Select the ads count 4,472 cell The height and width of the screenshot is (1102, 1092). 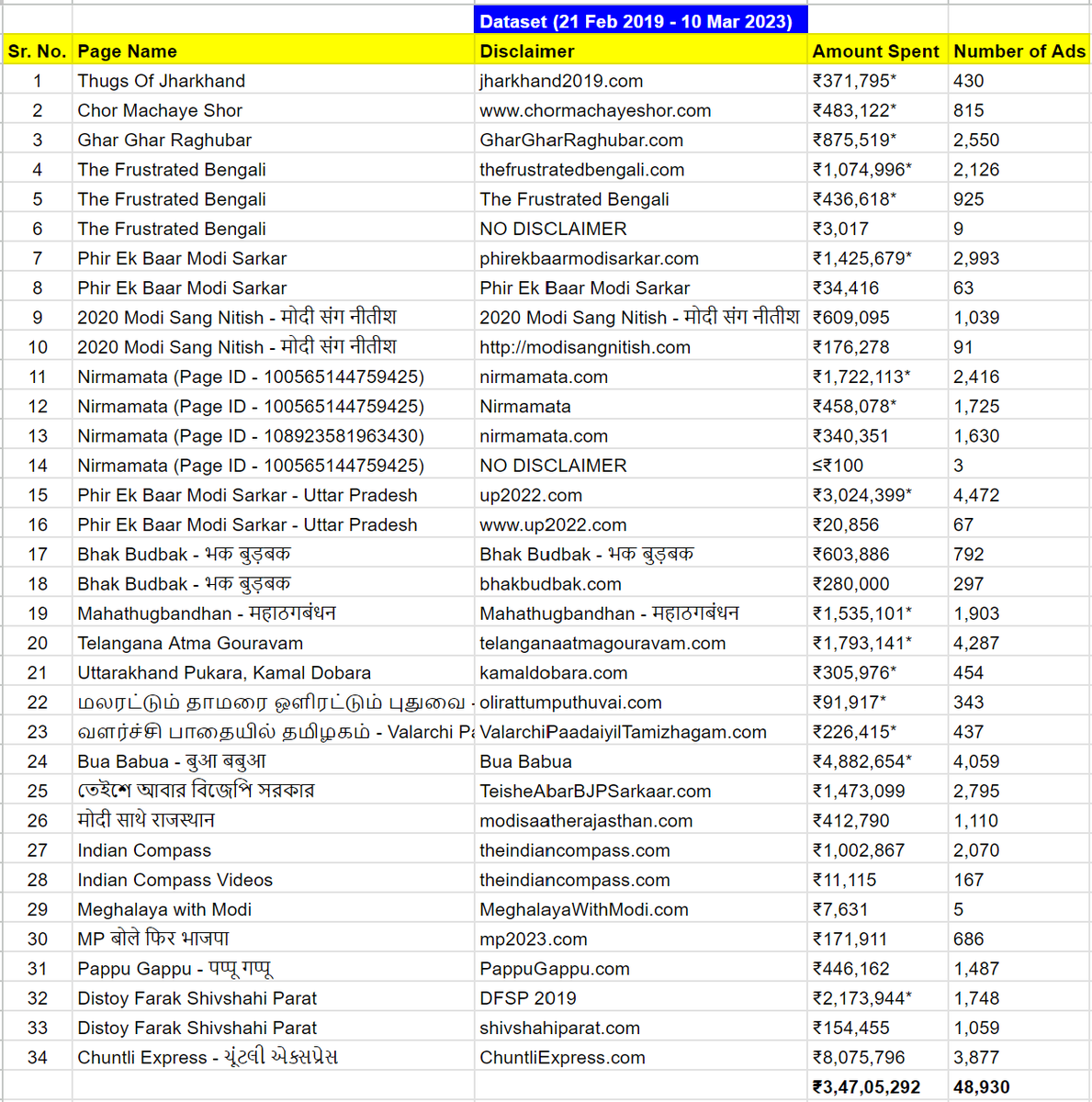[1019, 495]
